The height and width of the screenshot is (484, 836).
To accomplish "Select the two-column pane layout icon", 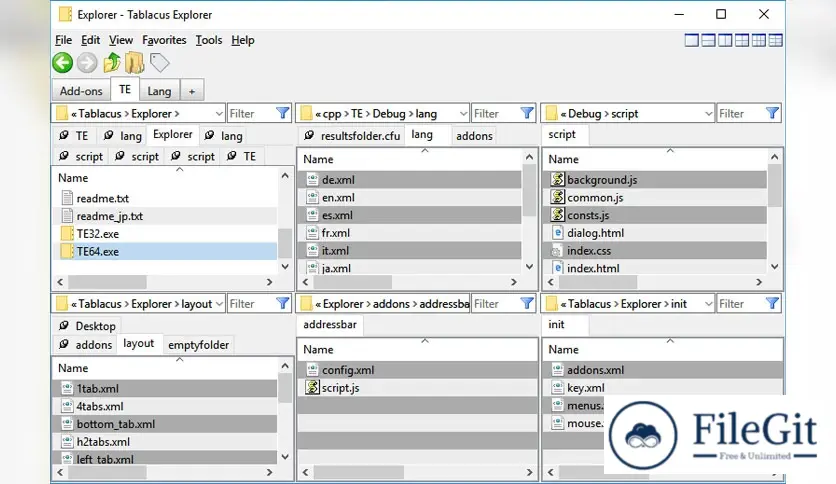I will (x=725, y=40).
